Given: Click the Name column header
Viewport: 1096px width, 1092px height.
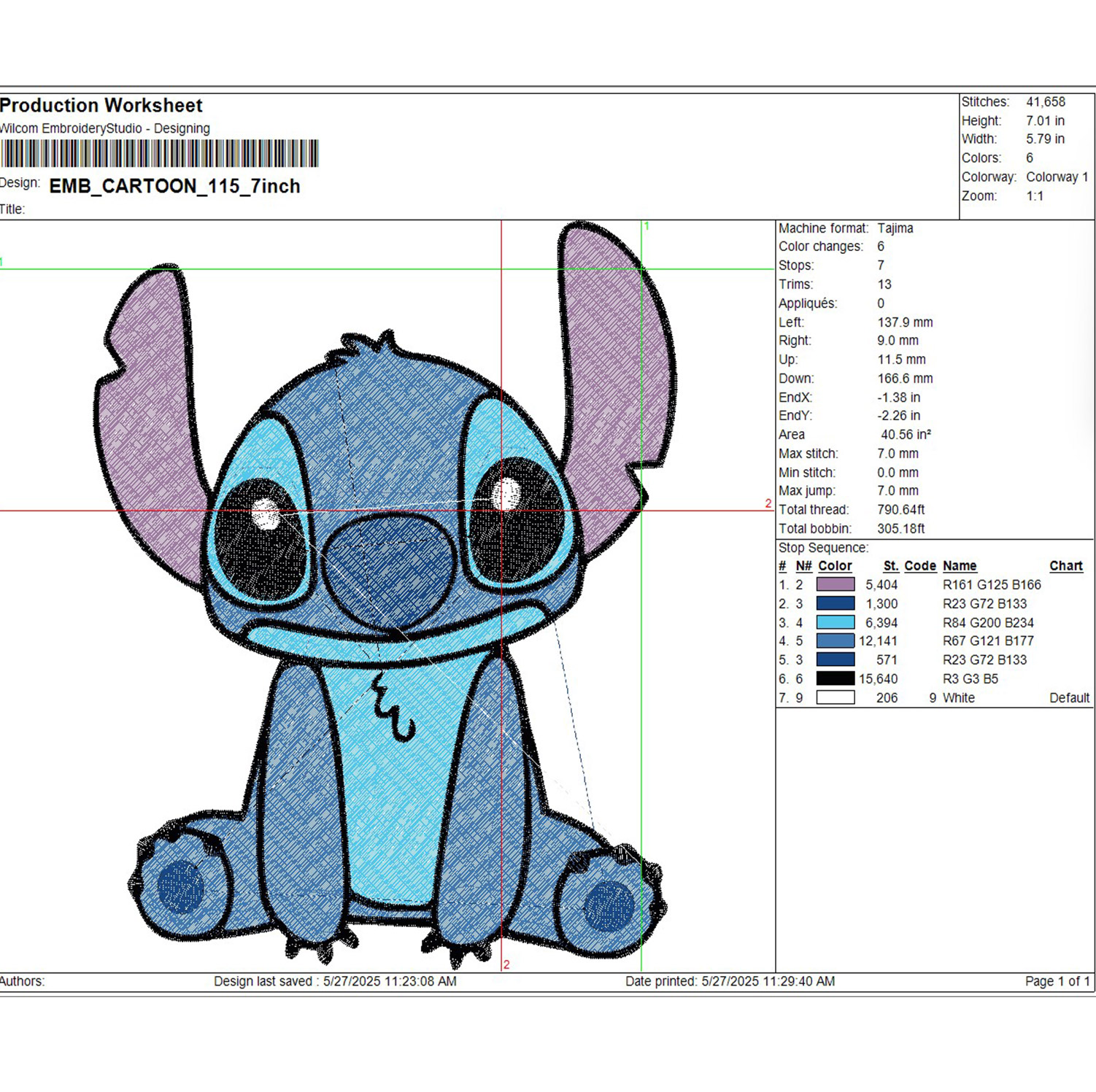Looking at the screenshot, I should [x=960, y=565].
